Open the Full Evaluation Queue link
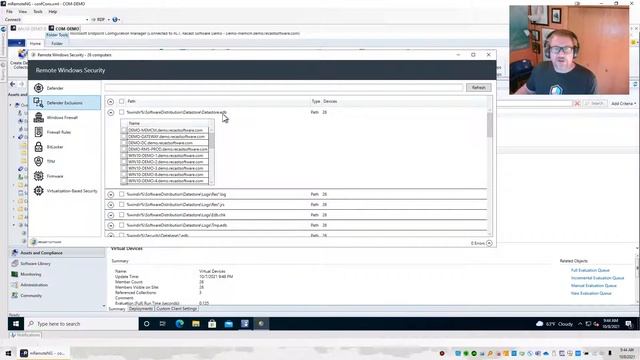The height and width of the screenshot is (360, 640). click(x=590, y=271)
